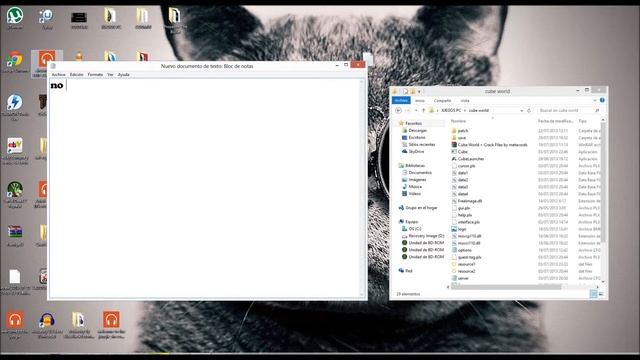Click the Notepad window title icon
The image size is (640, 360).
coord(53,66)
